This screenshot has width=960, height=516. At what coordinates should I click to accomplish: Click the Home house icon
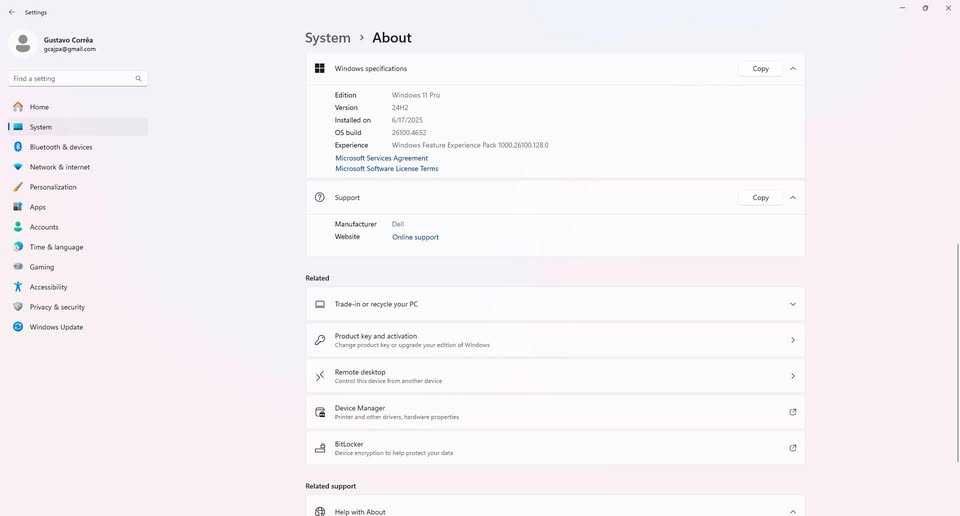coord(18,107)
